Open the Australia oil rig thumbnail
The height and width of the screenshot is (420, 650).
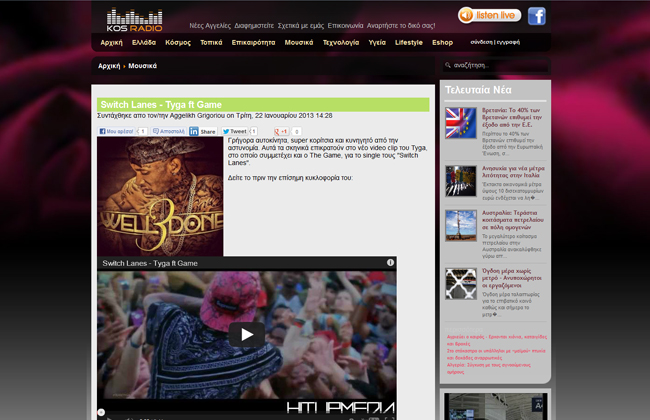pos(461,225)
